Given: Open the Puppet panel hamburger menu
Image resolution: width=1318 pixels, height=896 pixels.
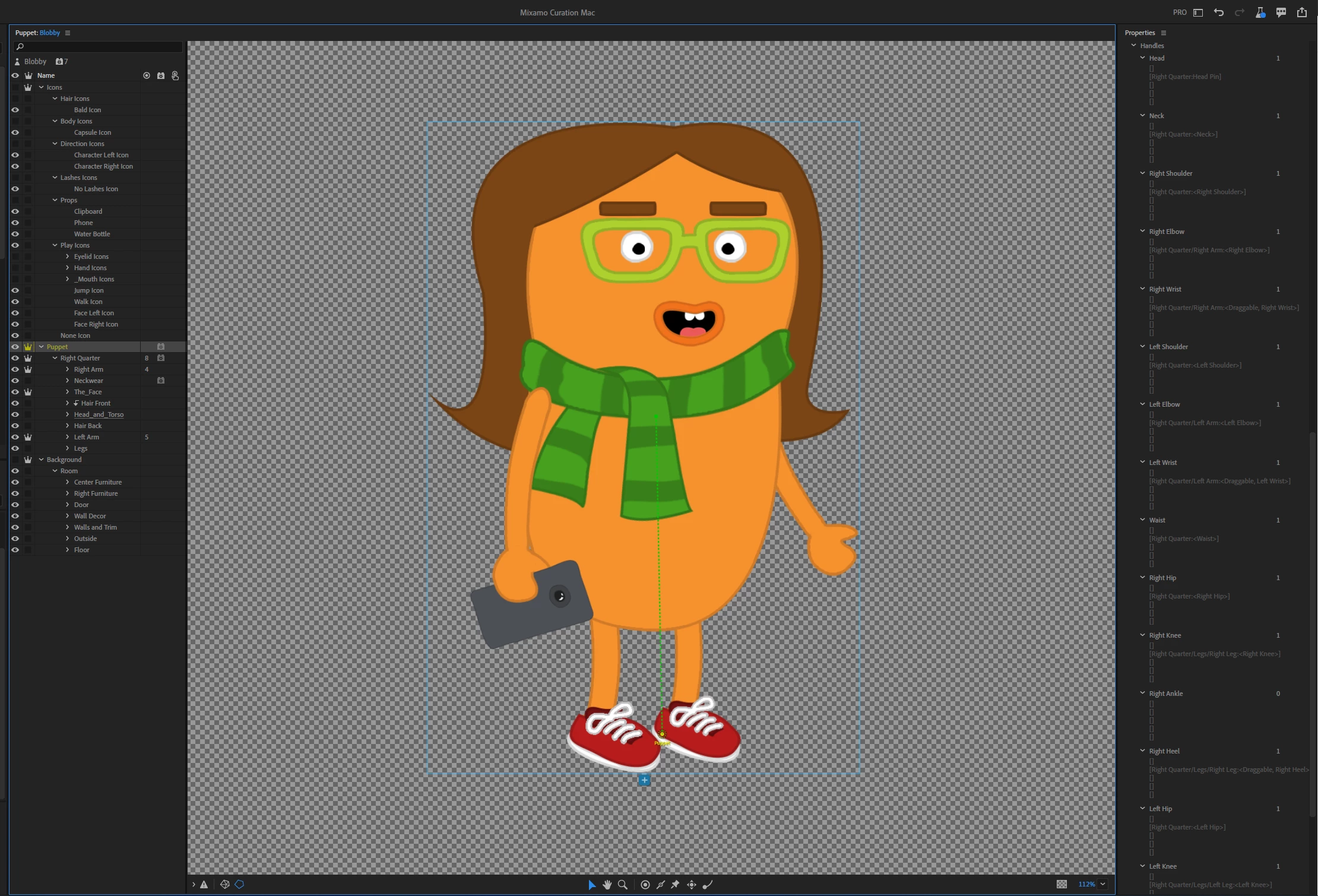Looking at the screenshot, I should pos(68,33).
